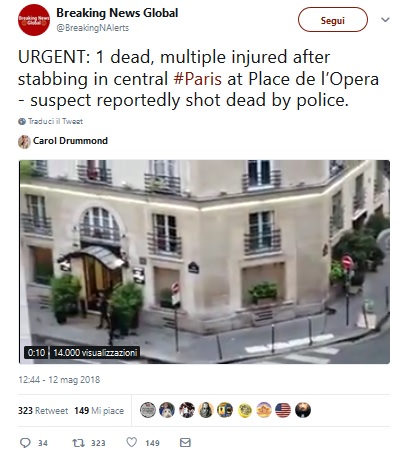This screenshot has height=457, width=402.
Task: View the 149 Mi piace list
Action: (99, 411)
